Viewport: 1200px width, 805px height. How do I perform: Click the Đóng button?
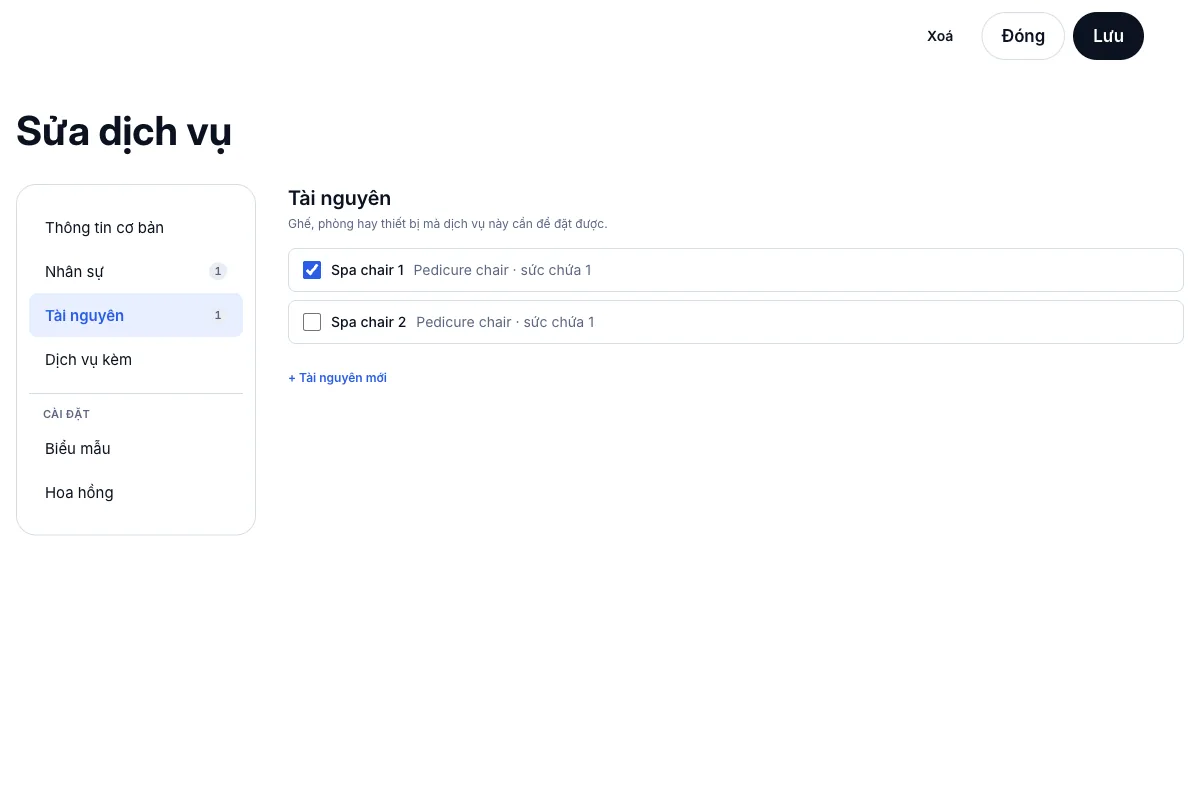point(1023,36)
